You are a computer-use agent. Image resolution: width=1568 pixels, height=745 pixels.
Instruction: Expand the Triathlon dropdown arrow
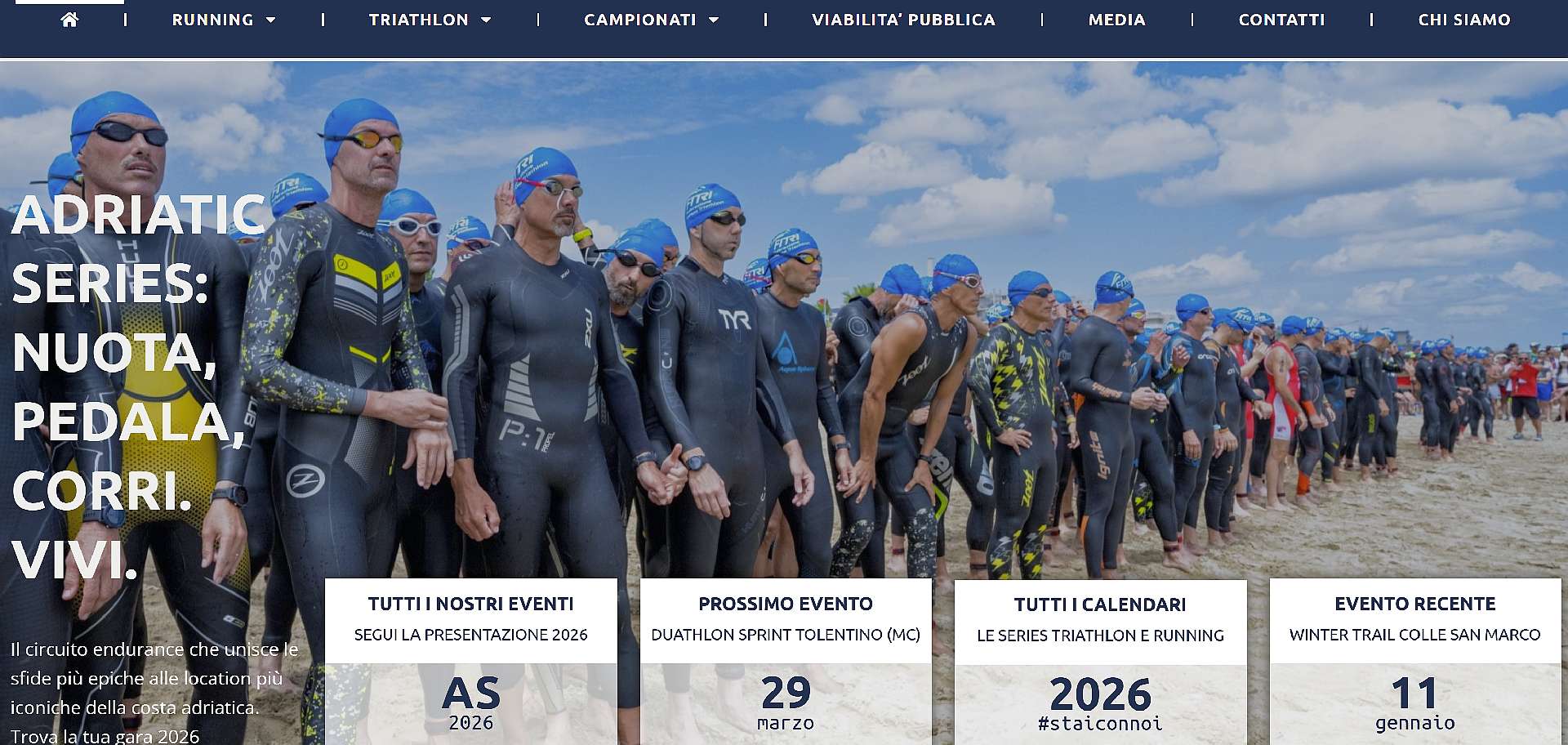(486, 20)
